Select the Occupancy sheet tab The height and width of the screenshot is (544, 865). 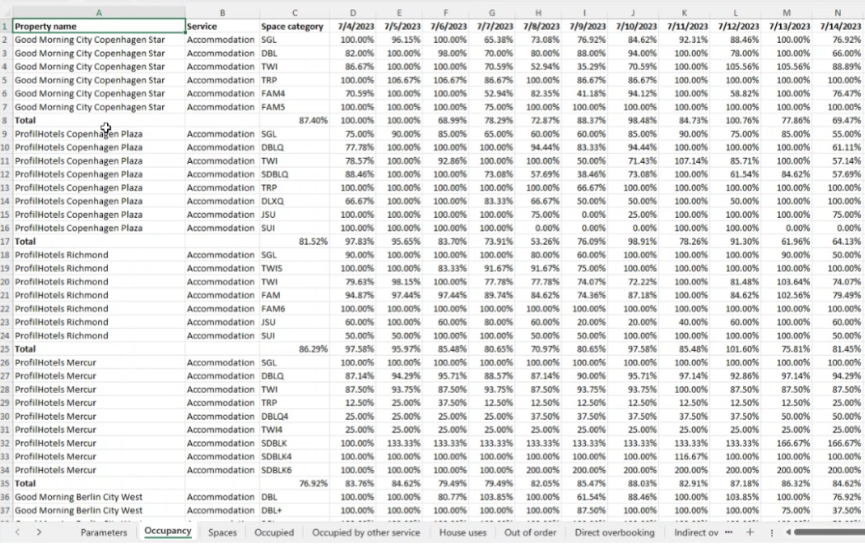pyautogui.click(x=168, y=531)
